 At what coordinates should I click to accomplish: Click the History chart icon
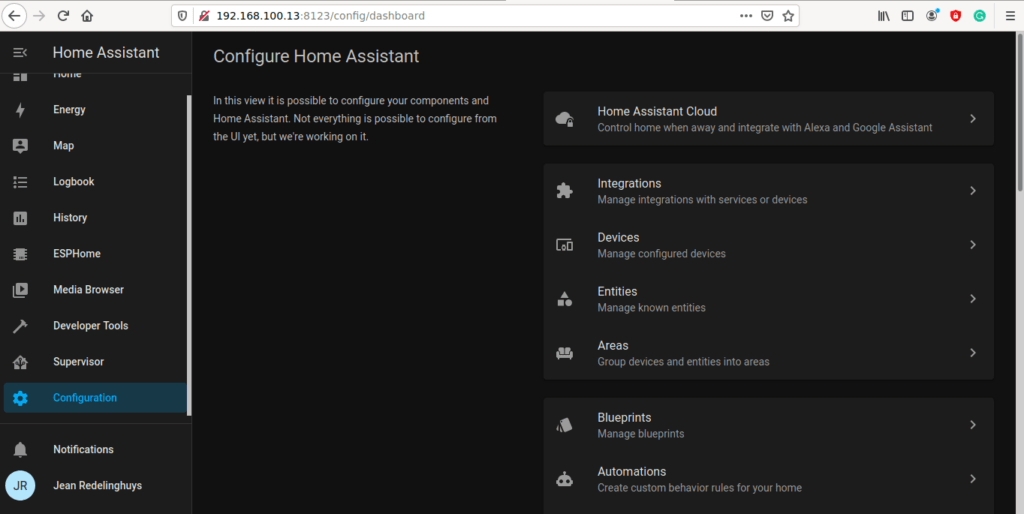(x=20, y=217)
